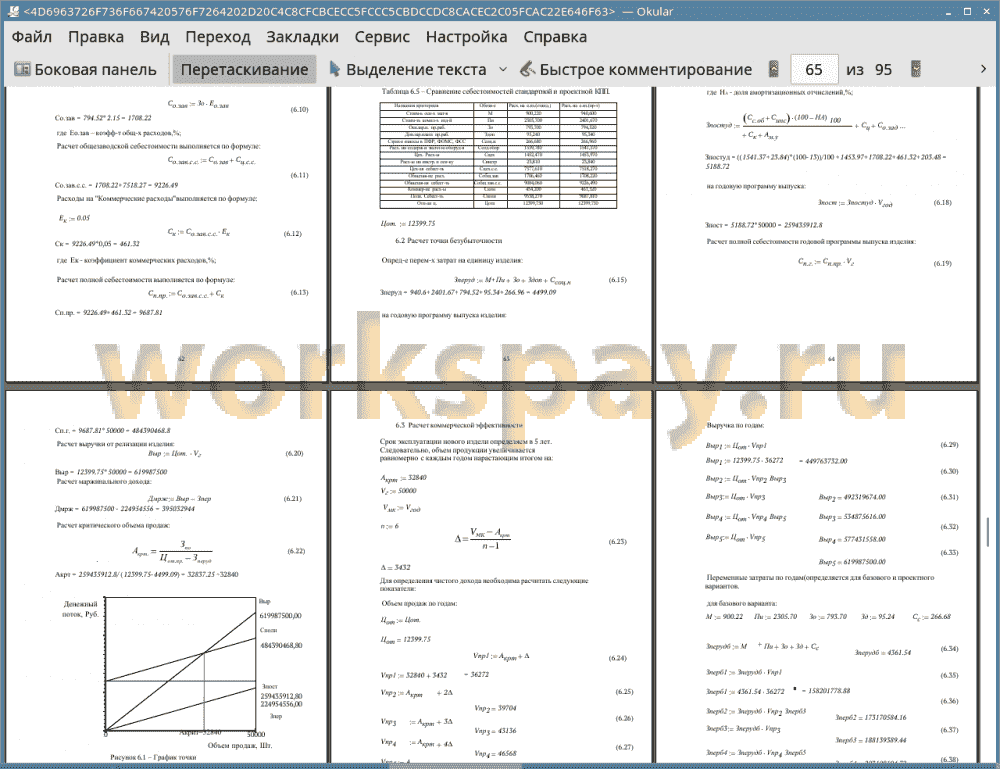Click the heading 6.3 Расчет коммерческой эффективности
Viewport: 1000px width, 769px height.
[x=459, y=425]
